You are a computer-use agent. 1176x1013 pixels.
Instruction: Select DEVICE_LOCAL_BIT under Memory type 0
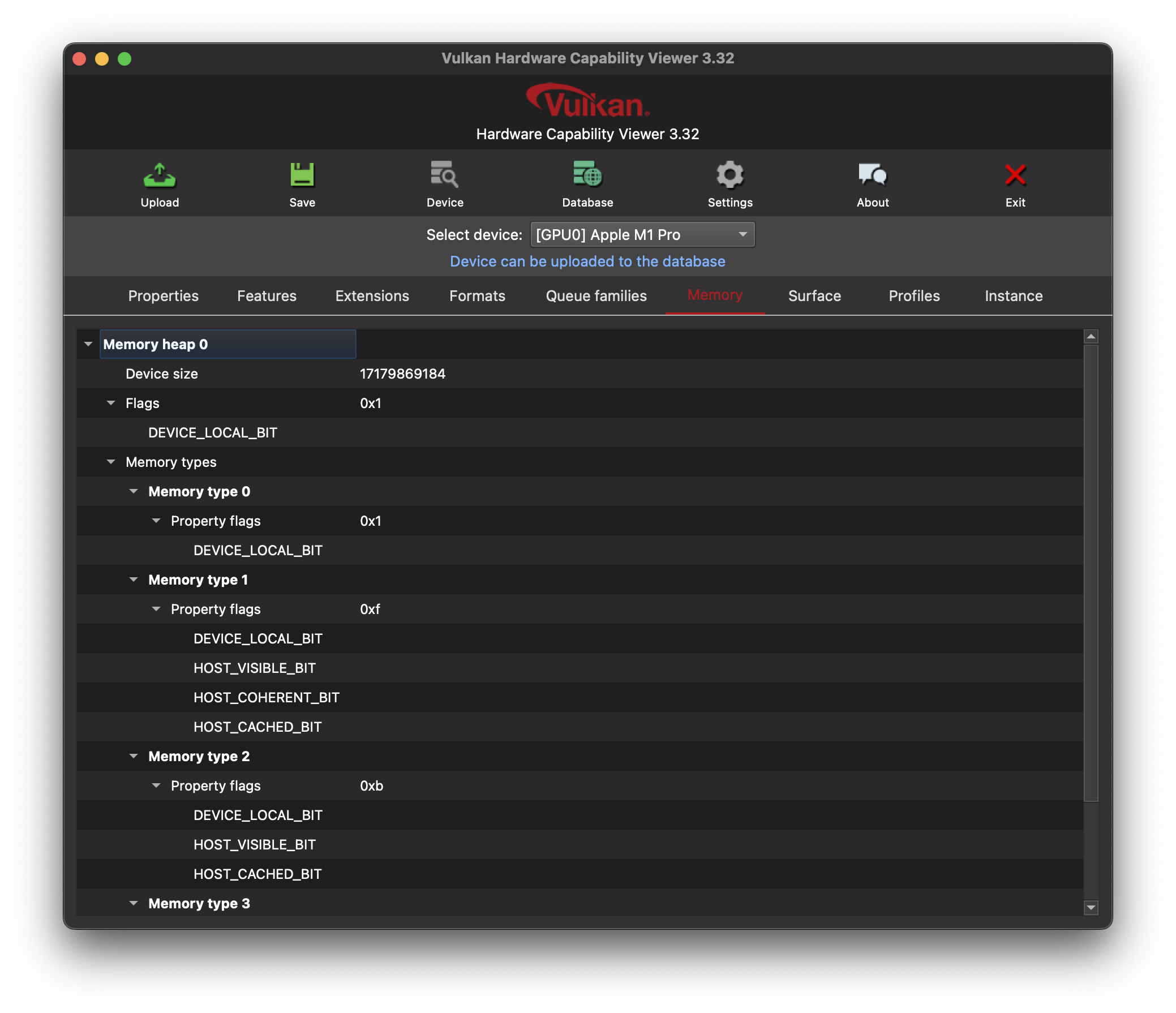257,550
